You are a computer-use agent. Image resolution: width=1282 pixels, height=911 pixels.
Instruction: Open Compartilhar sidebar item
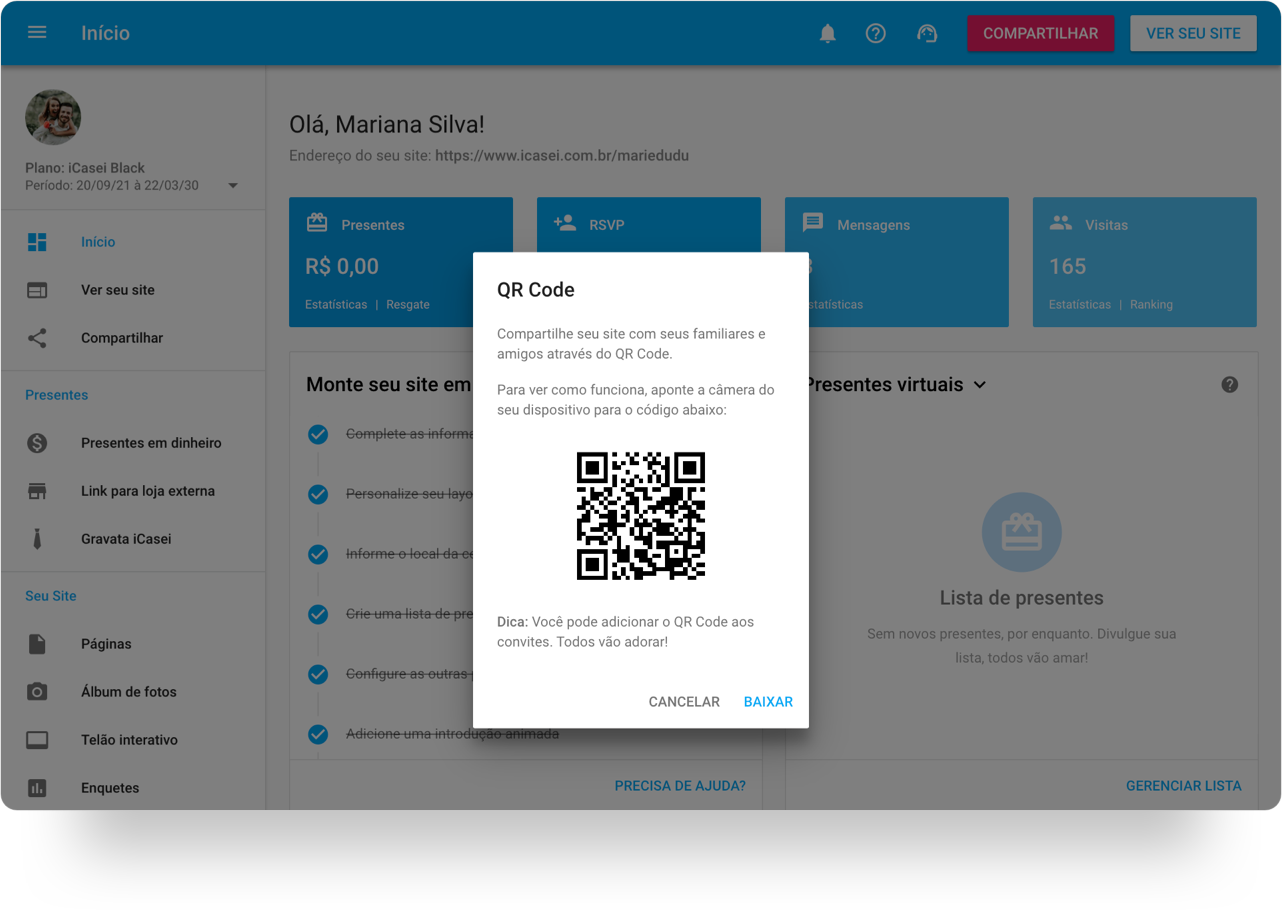[x=122, y=338]
